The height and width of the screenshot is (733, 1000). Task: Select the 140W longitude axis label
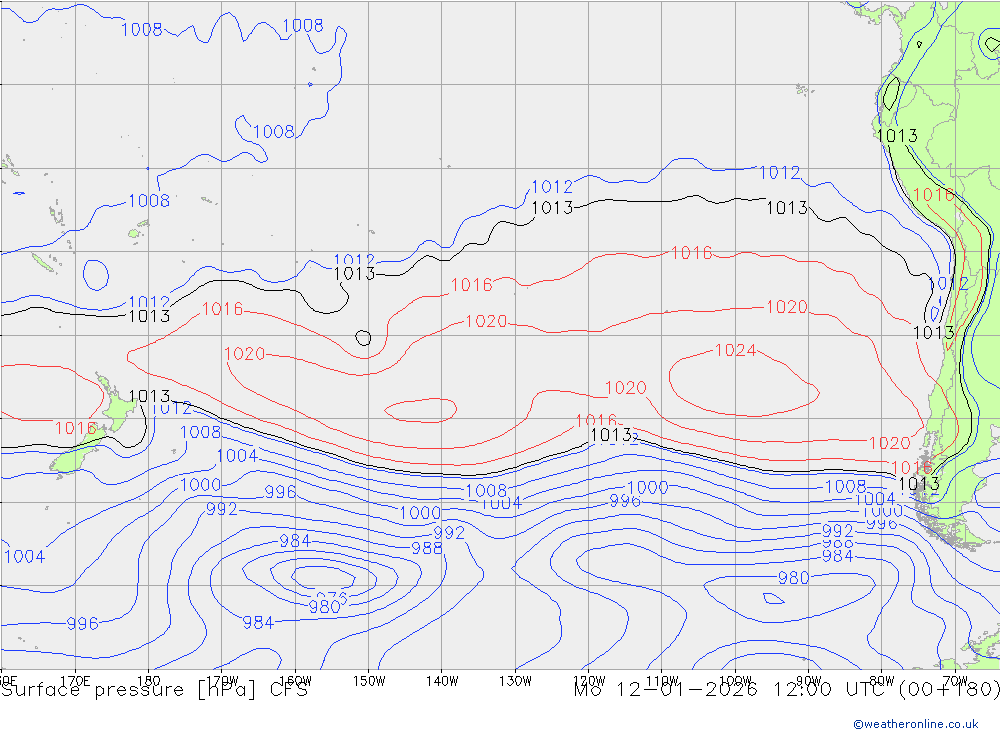[x=442, y=681]
